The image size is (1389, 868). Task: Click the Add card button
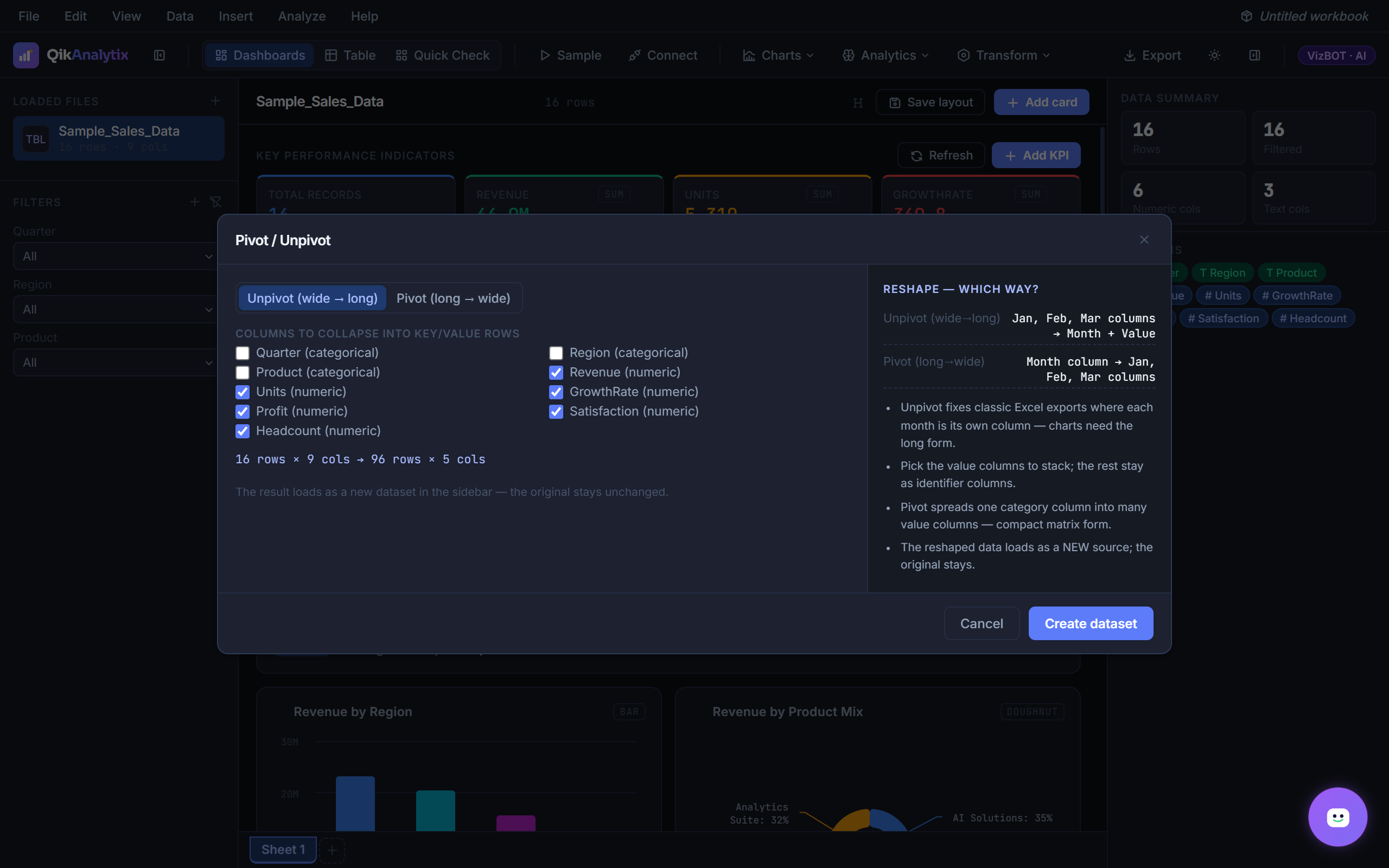(x=1041, y=102)
